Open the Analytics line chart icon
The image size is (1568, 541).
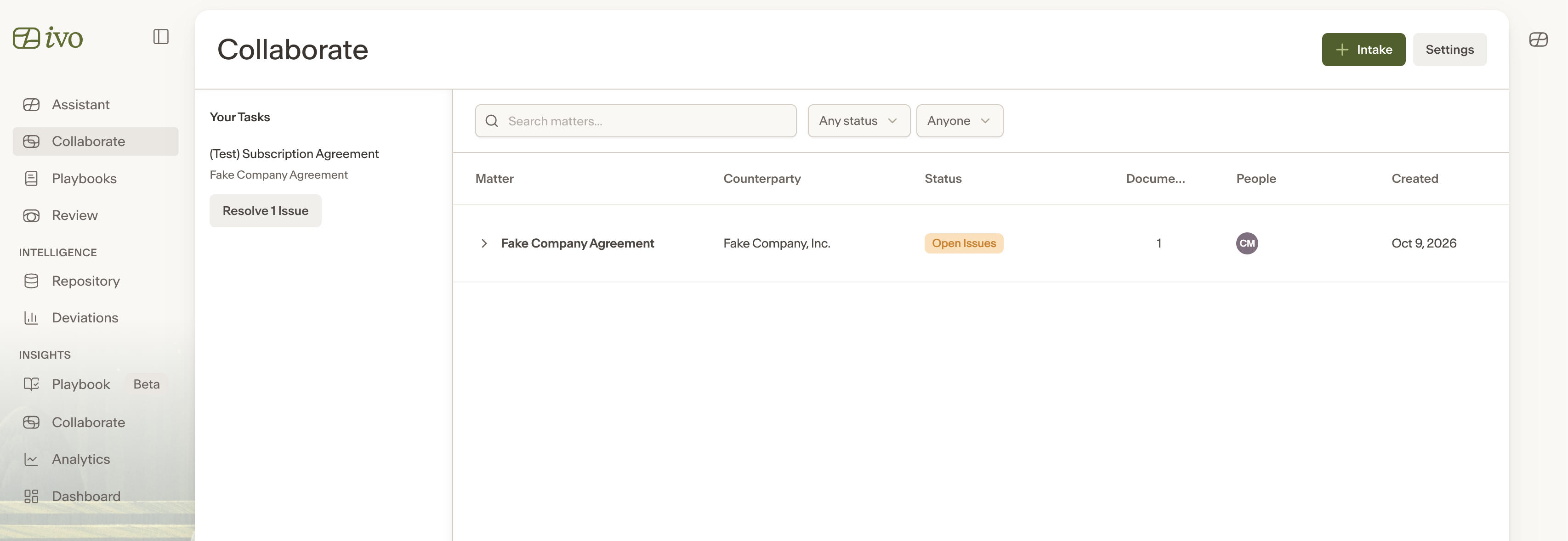pyautogui.click(x=31, y=459)
